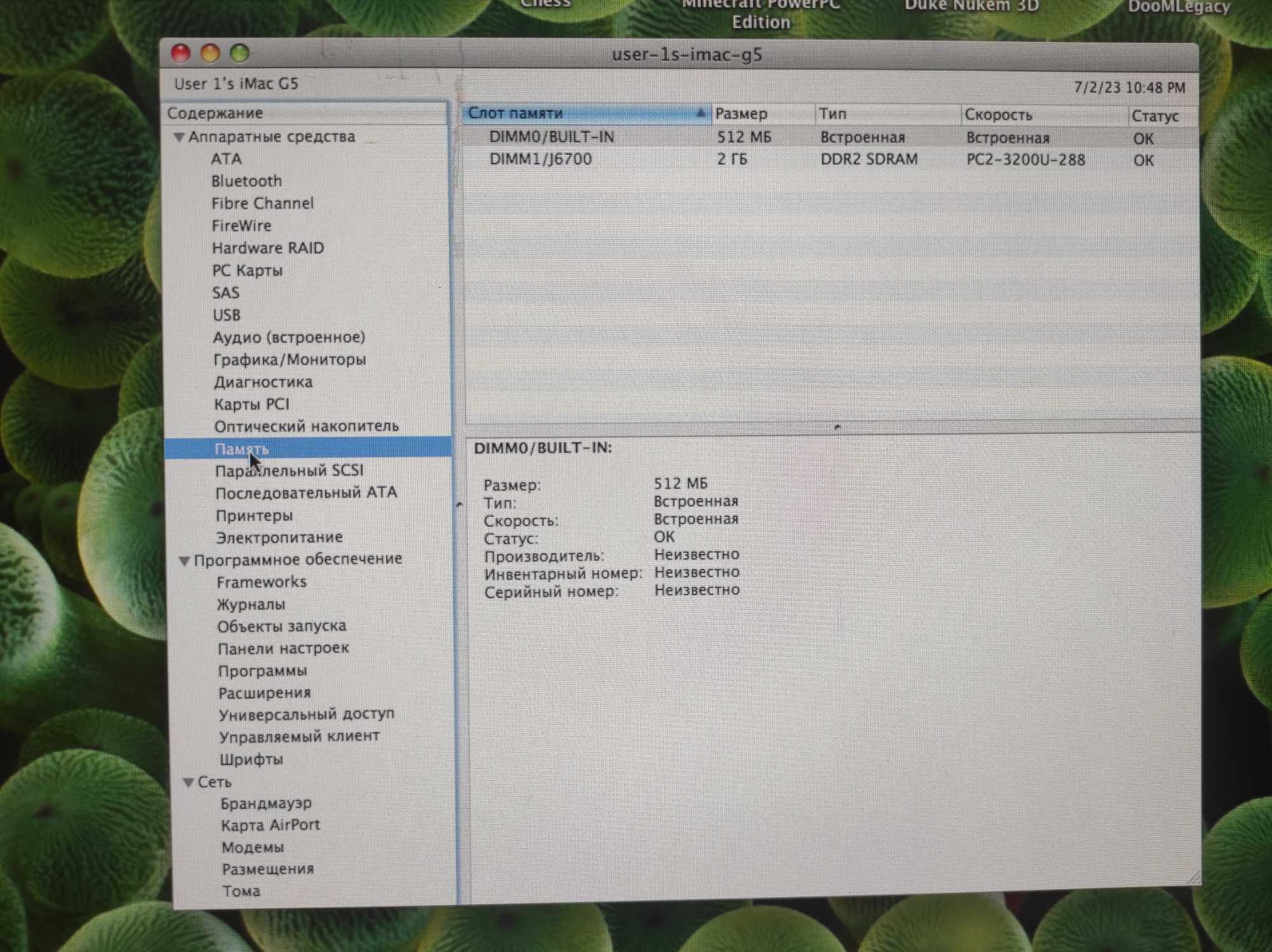Open Электропитание category

(x=279, y=537)
